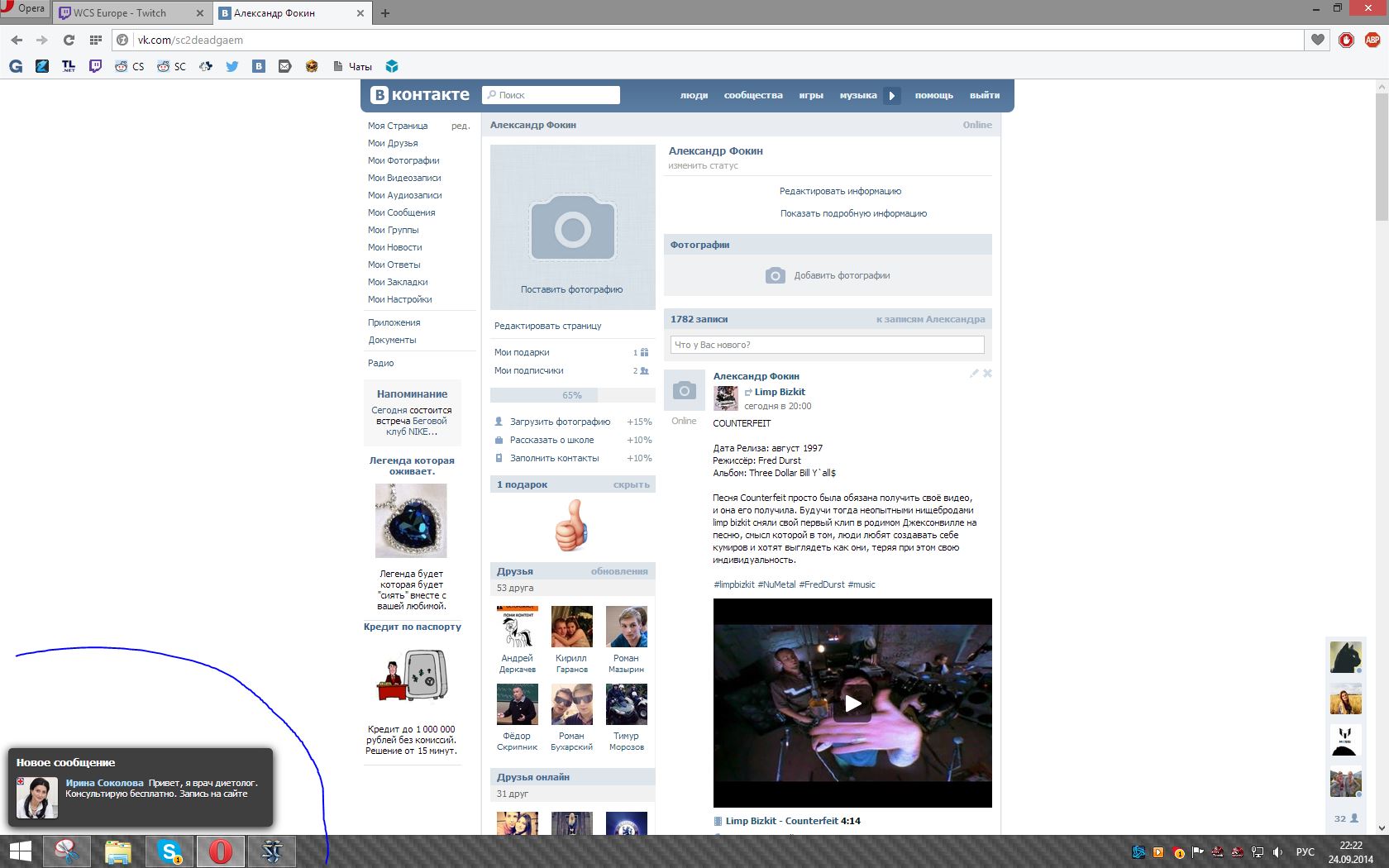Click the #NuMetal hashtag

point(776,584)
